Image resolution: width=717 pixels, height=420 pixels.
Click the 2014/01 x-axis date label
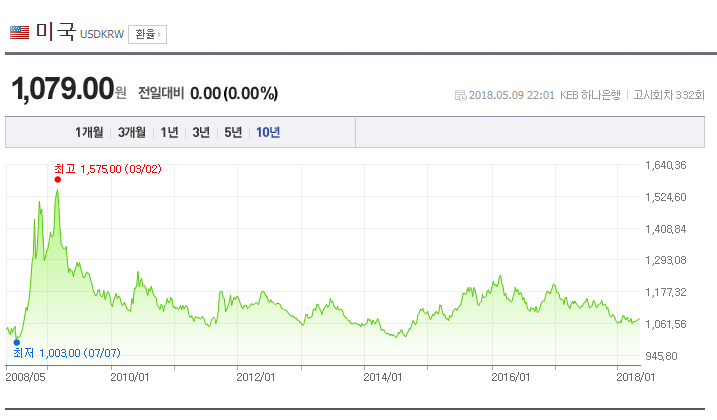[x=383, y=377]
